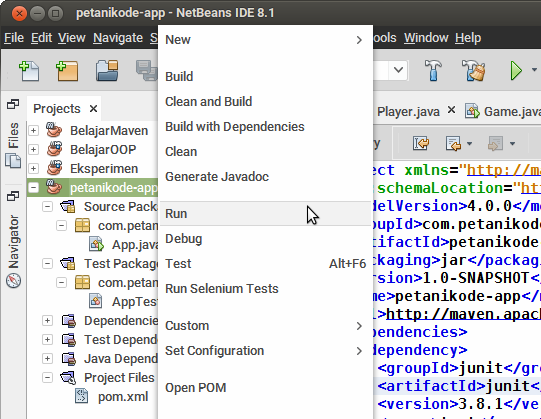Open the Edit menu
The image size is (541, 419).
click(41, 38)
